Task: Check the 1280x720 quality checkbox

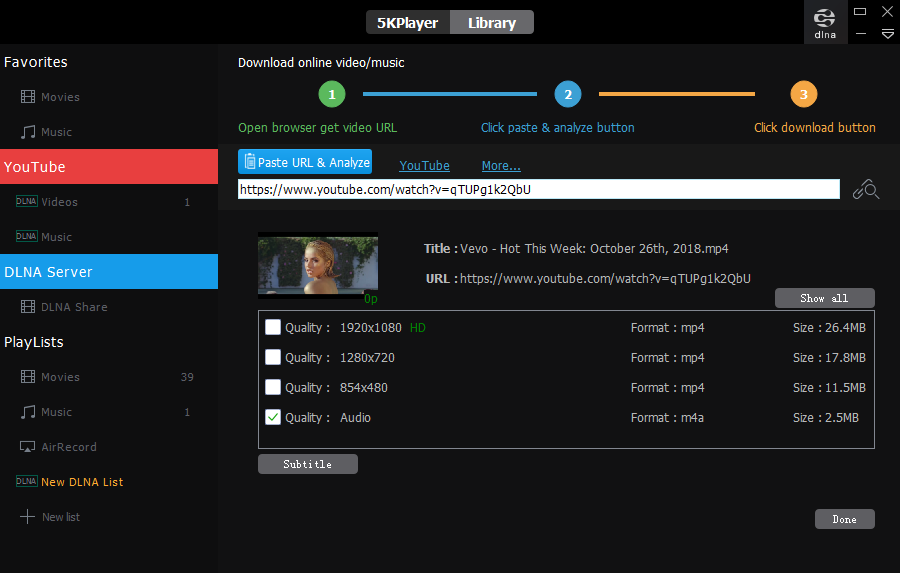Action: 273,357
